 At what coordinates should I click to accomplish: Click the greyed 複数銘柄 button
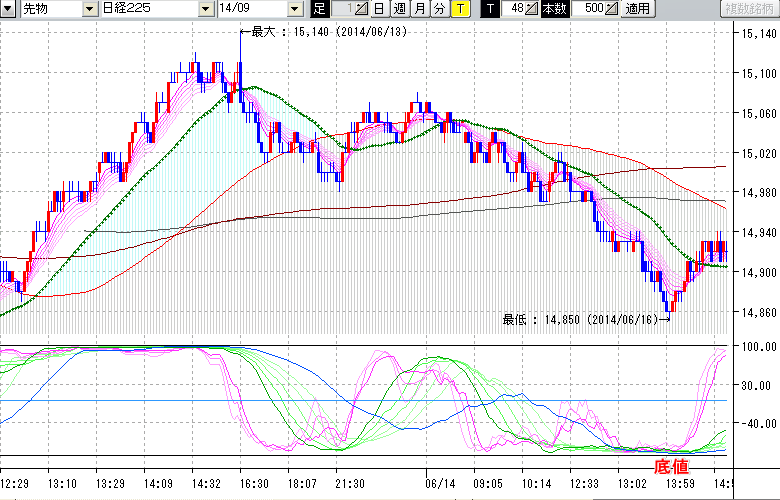(x=748, y=9)
